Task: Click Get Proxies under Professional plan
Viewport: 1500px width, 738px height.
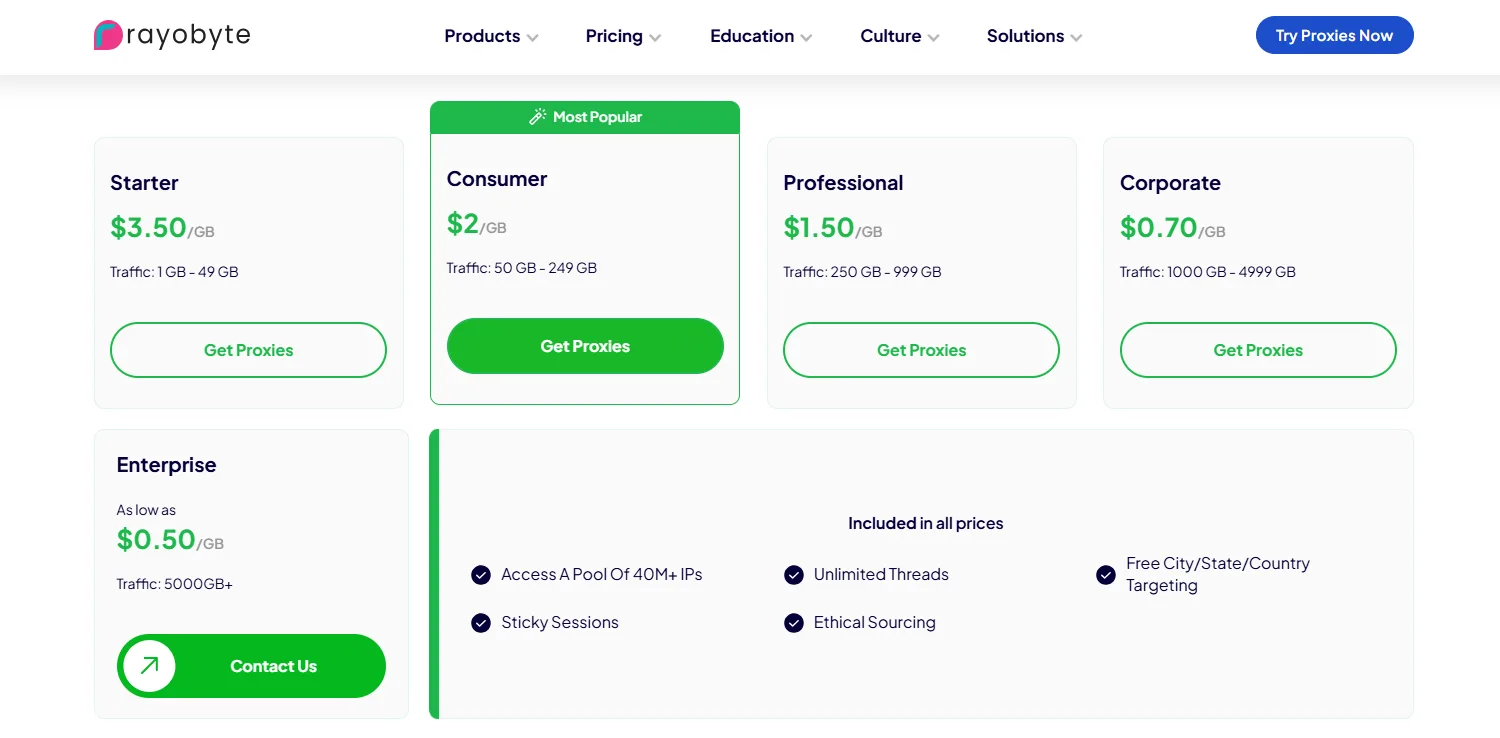Action: tap(921, 350)
